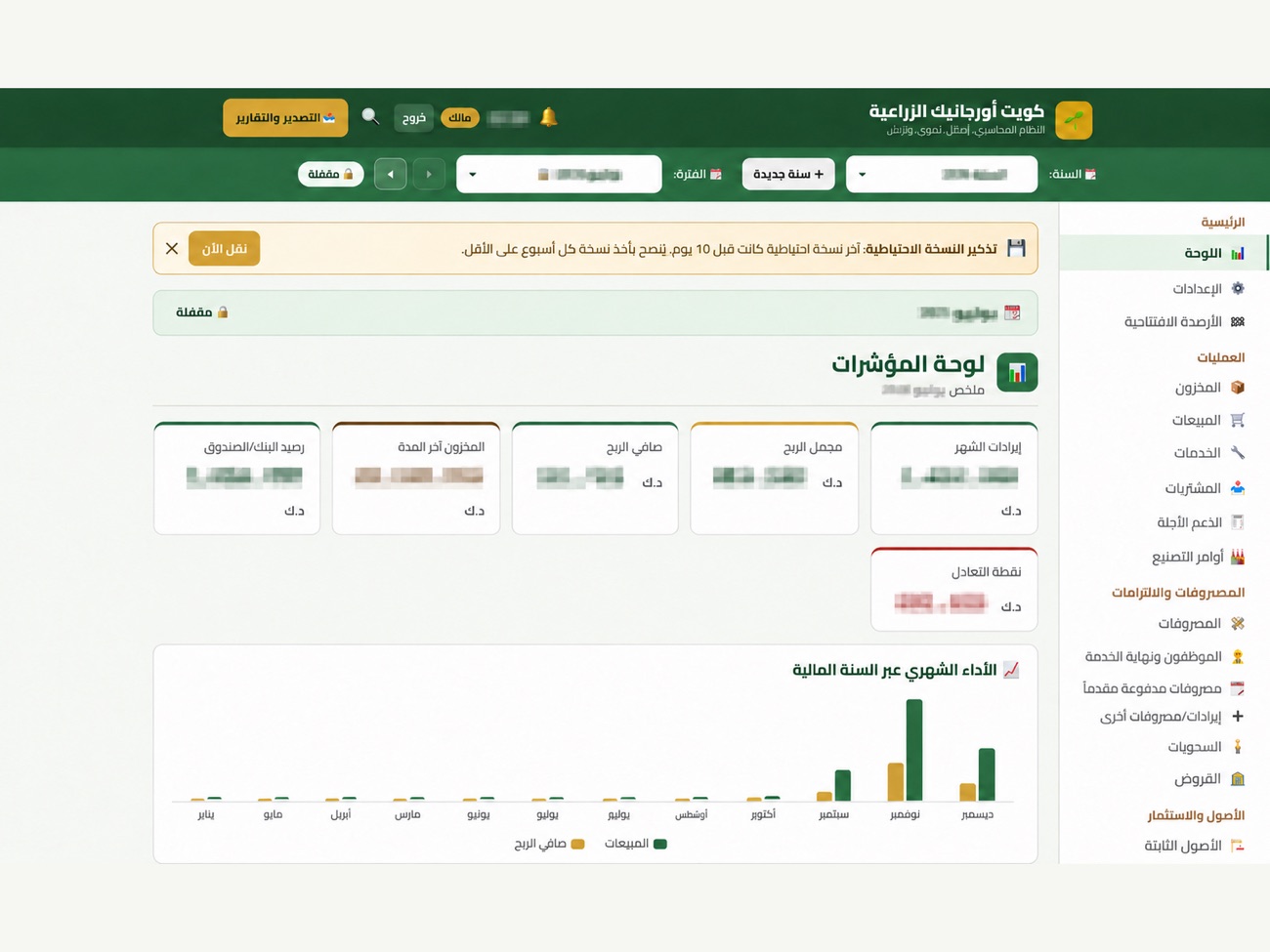Screen dimensions: 1270x952
Task: Click the bank icon for القروض
Action: [x=1238, y=778]
